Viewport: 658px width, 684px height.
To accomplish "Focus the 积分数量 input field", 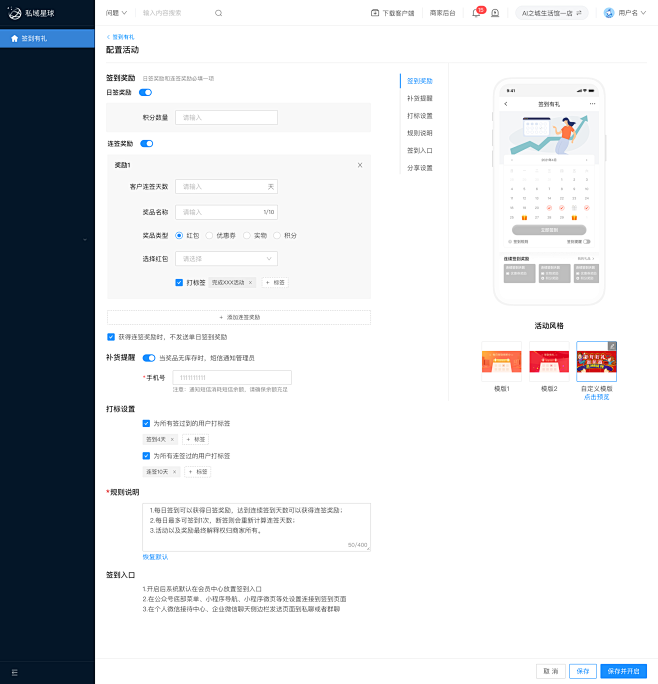I will pos(226,117).
